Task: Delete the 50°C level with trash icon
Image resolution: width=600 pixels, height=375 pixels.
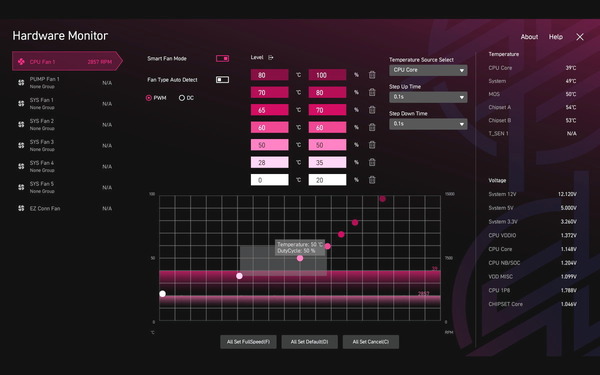Action: 372,145
